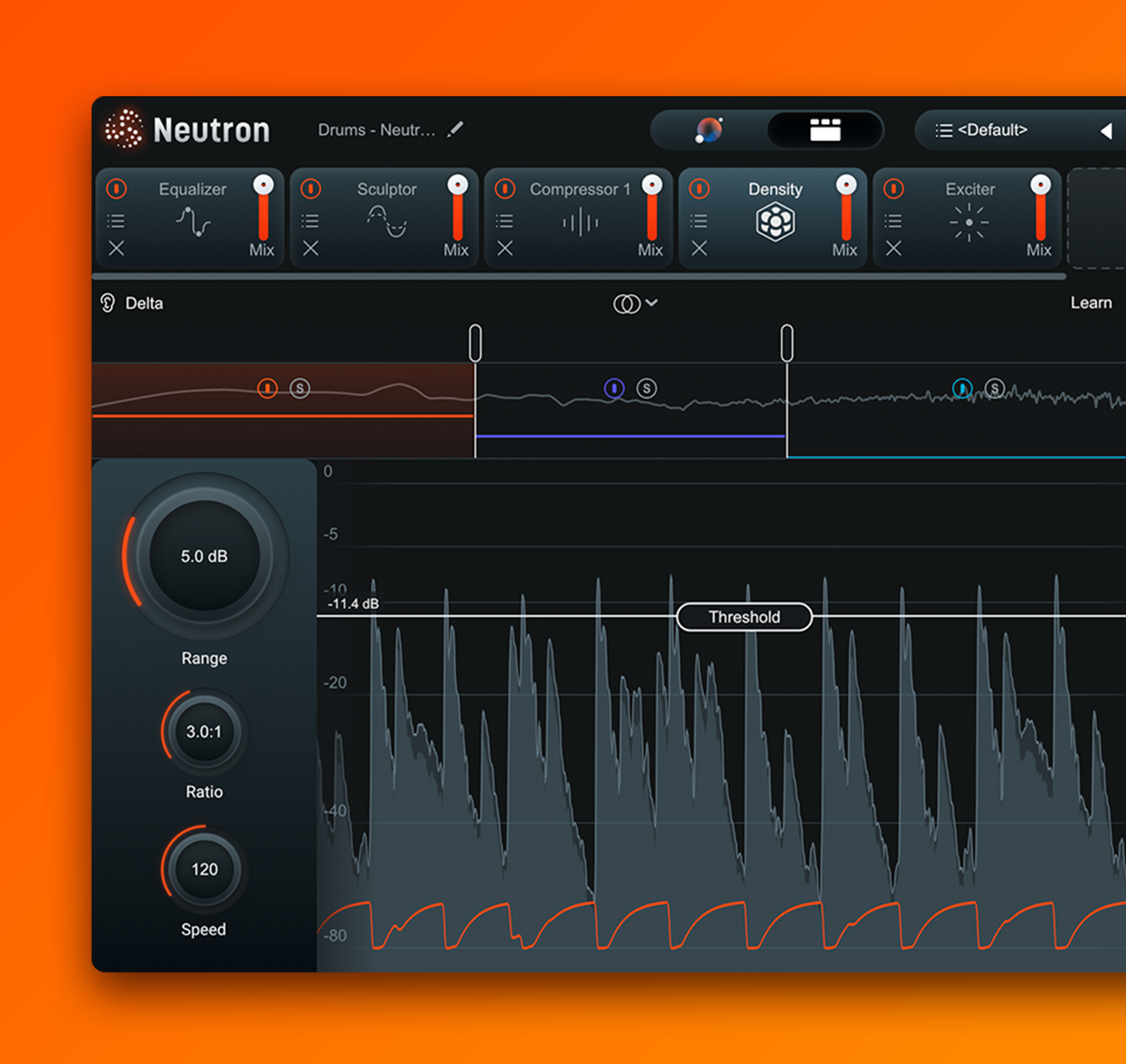Select the Compressor 1 waveform icon
Viewport: 1126px width, 1064px height.
pyautogui.click(x=581, y=222)
